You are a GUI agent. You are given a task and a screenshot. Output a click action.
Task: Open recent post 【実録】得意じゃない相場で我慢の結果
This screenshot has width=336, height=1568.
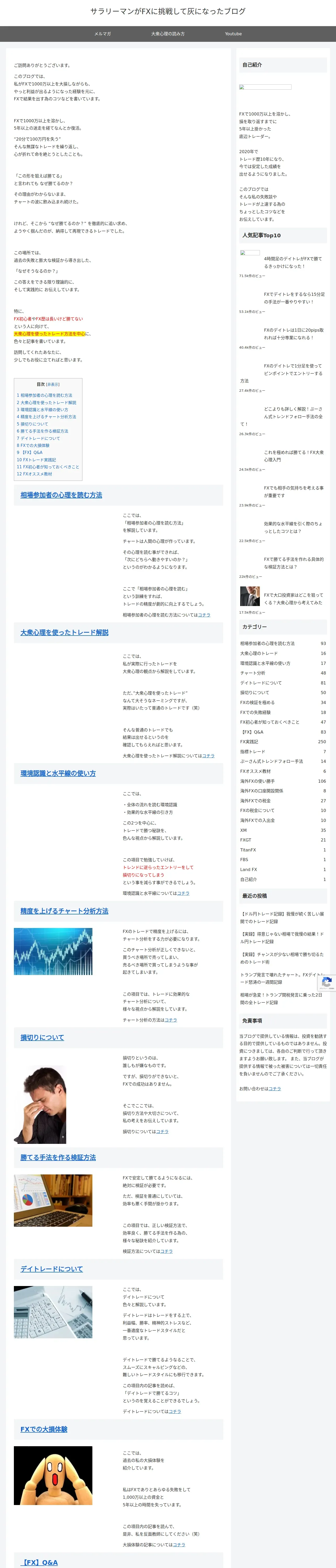[x=282, y=938]
